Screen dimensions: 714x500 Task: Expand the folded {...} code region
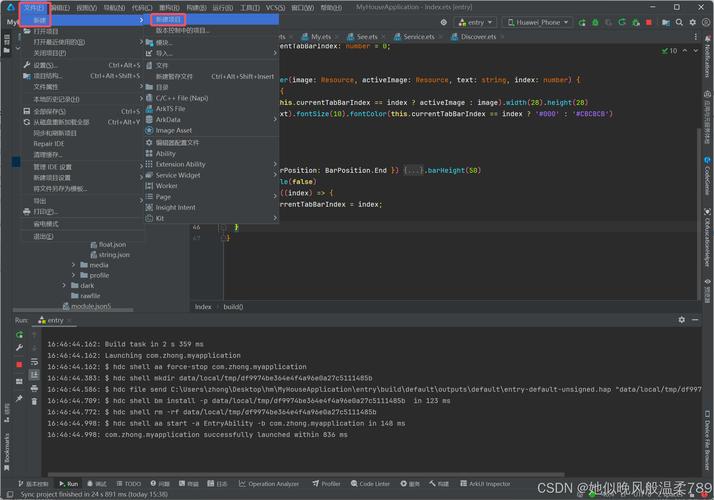coord(413,170)
